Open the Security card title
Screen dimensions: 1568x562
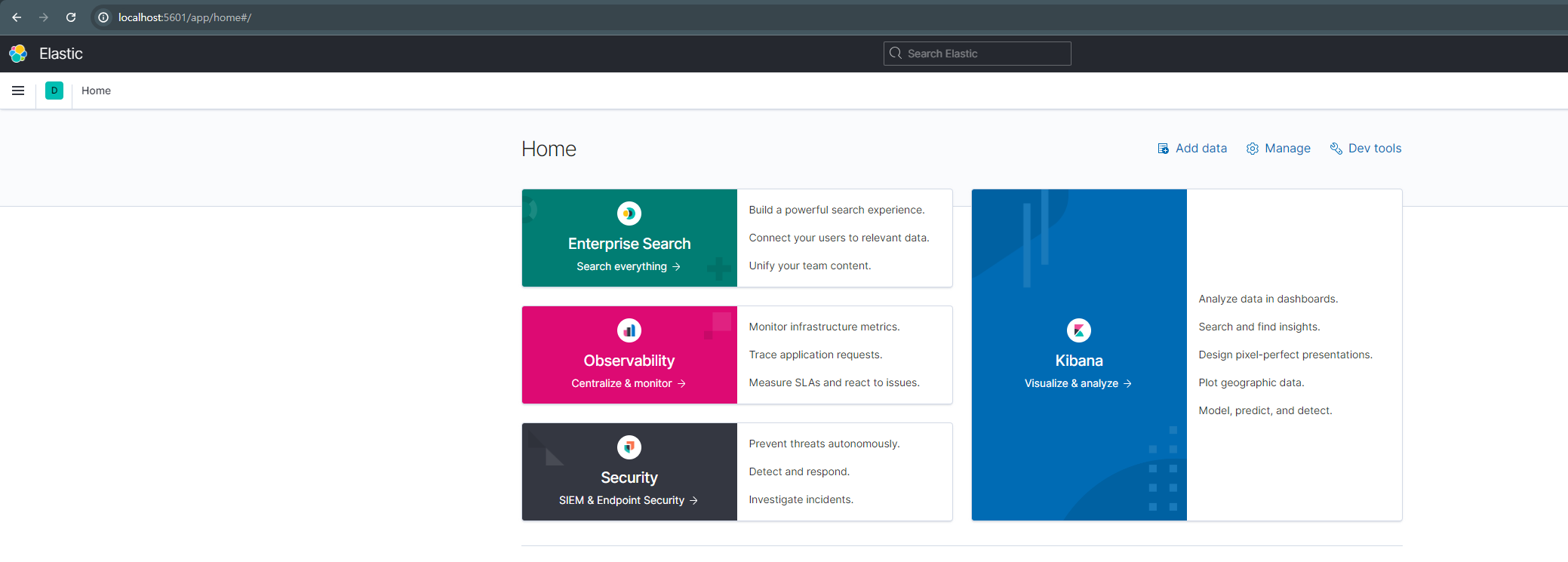(629, 478)
